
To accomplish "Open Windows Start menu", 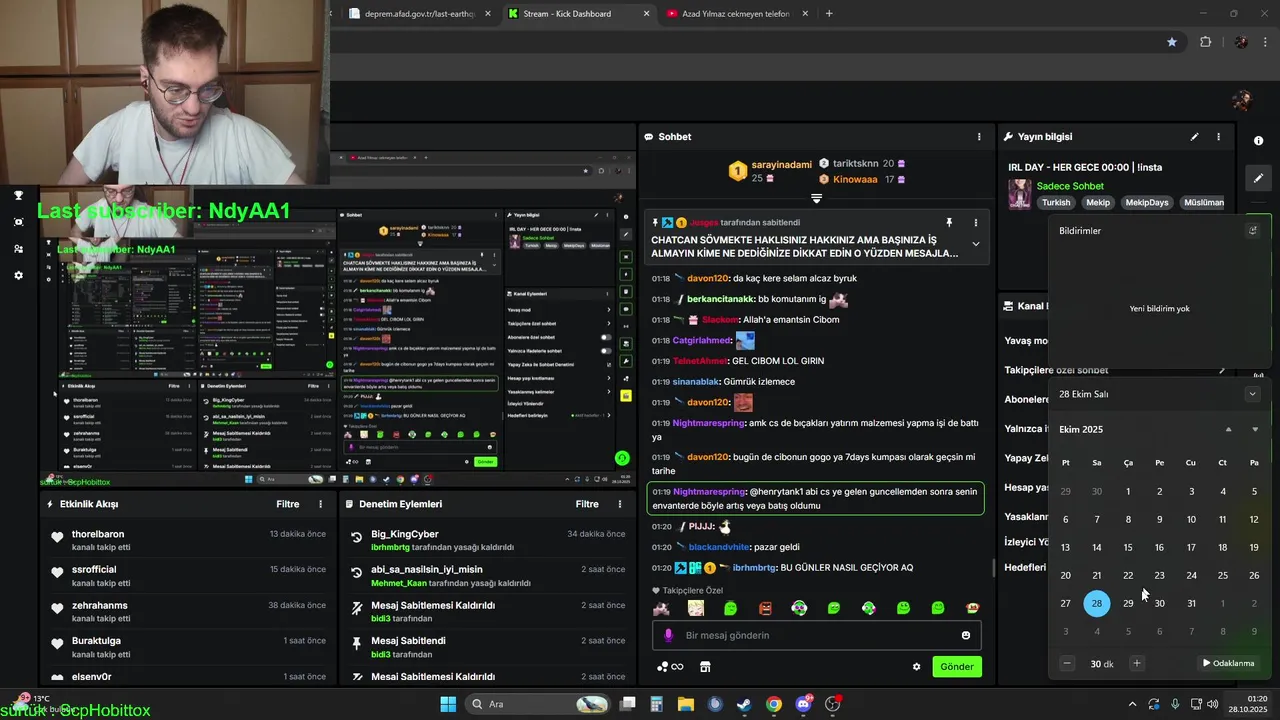I will point(448,704).
